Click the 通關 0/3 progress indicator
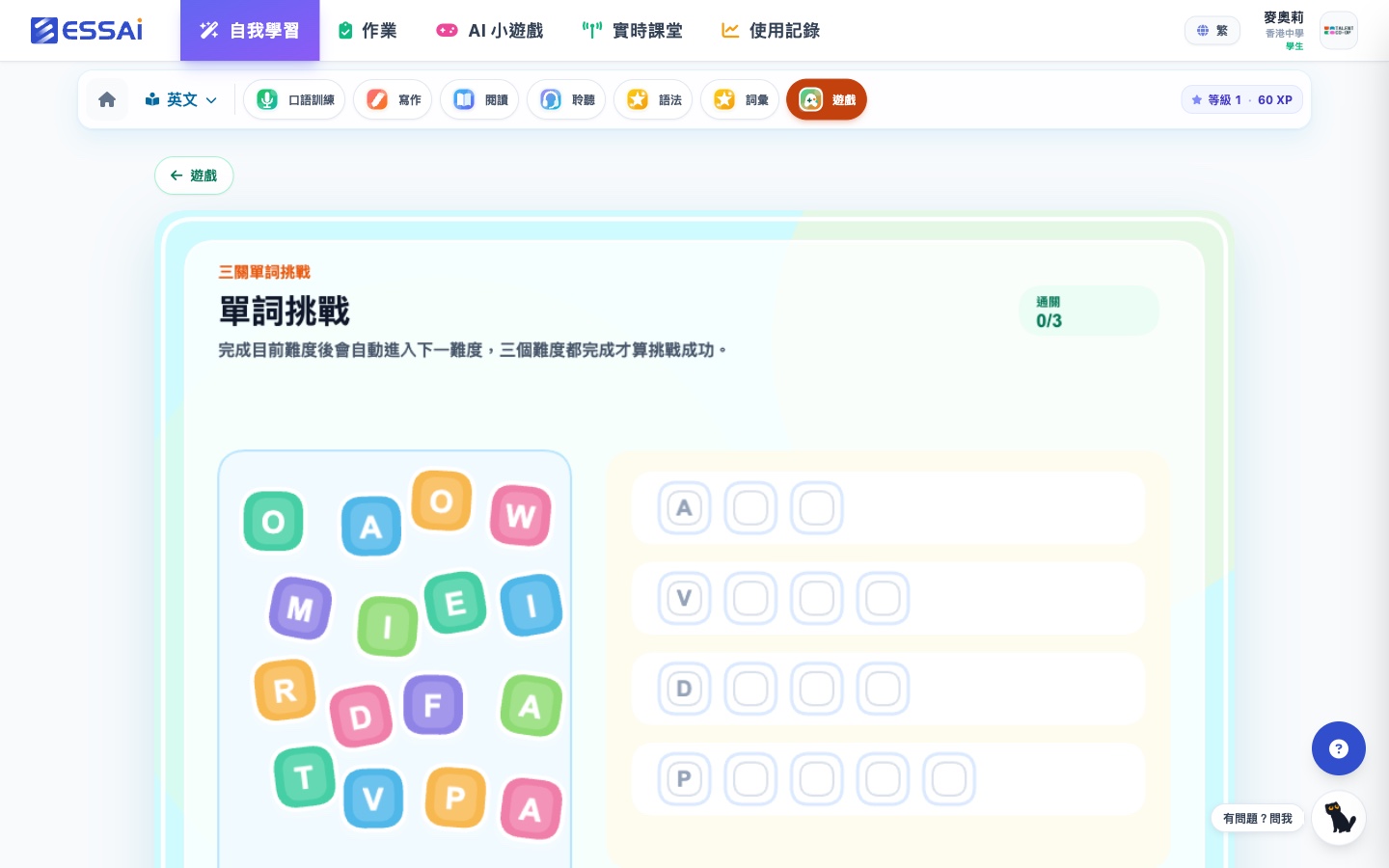 pyautogui.click(x=1089, y=311)
